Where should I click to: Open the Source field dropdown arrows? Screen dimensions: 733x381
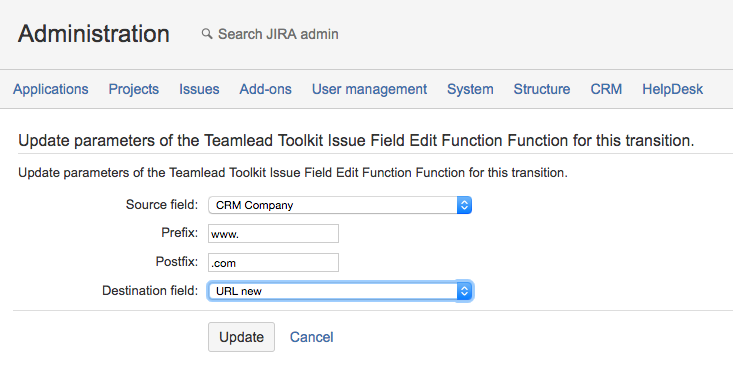(x=464, y=205)
